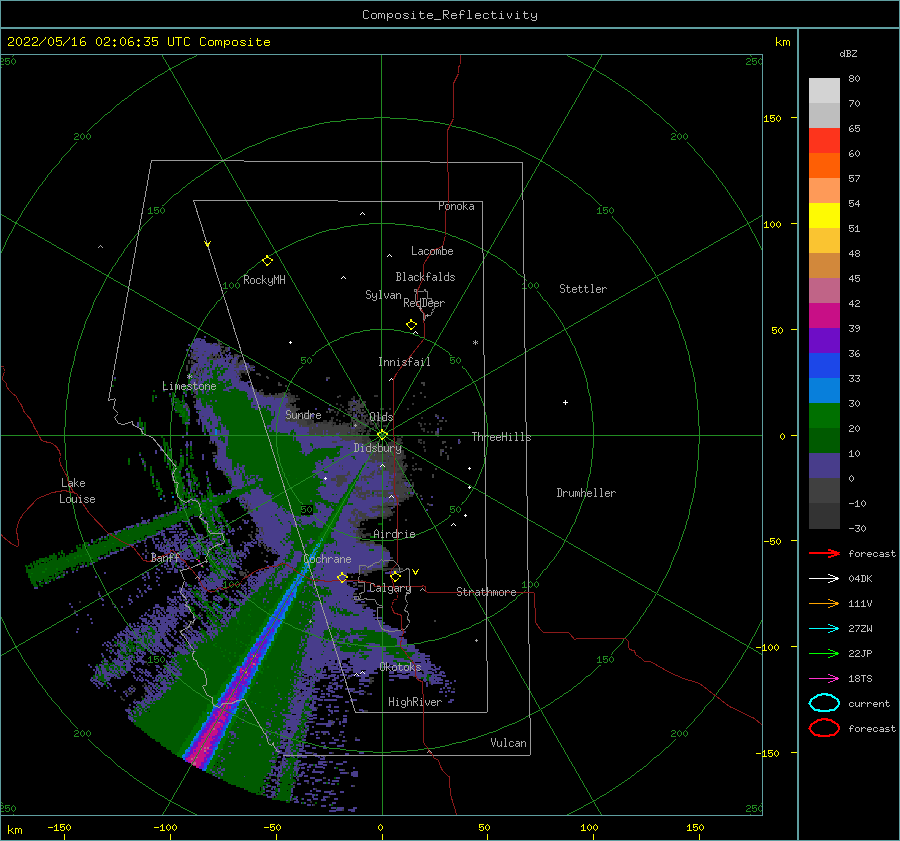Click the cyan 27ZW arrow in legend
This screenshot has height=841, width=900.
pos(824,629)
